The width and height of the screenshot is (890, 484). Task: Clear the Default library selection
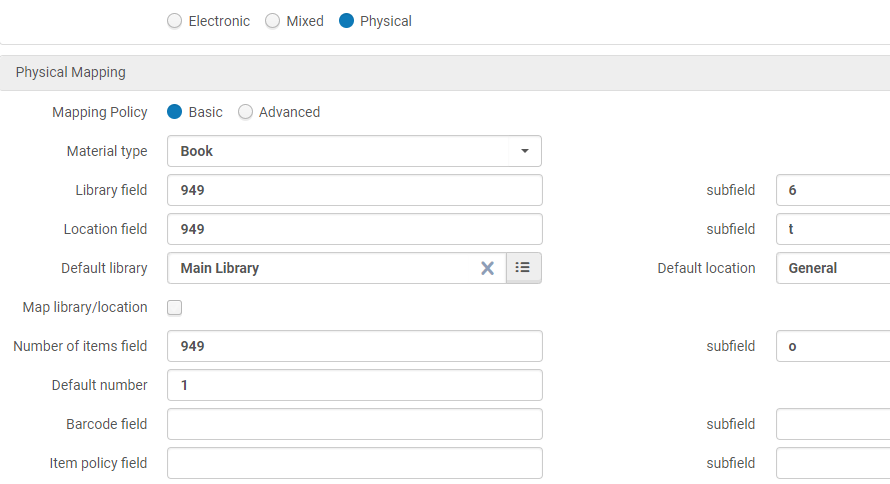487,268
